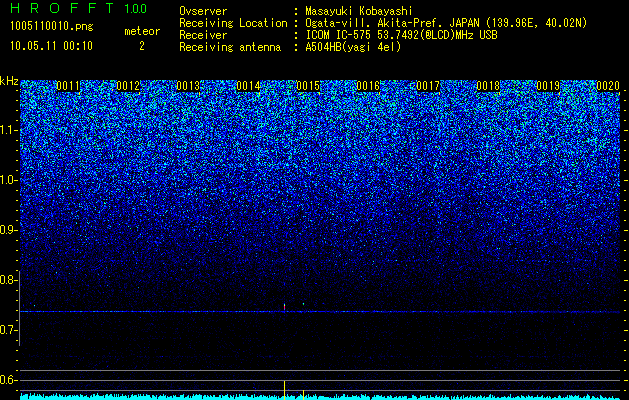629x400 pixels.
Task: Click the date stamp 10.05.11 00:10
Action: (51, 46)
